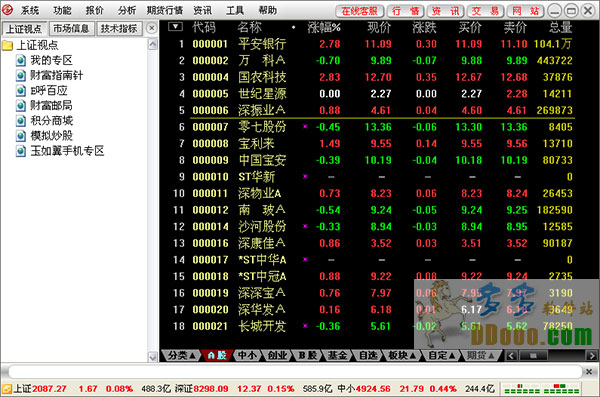Expand the 自定▲ tab menu
600x397 pixels.
point(441,356)
